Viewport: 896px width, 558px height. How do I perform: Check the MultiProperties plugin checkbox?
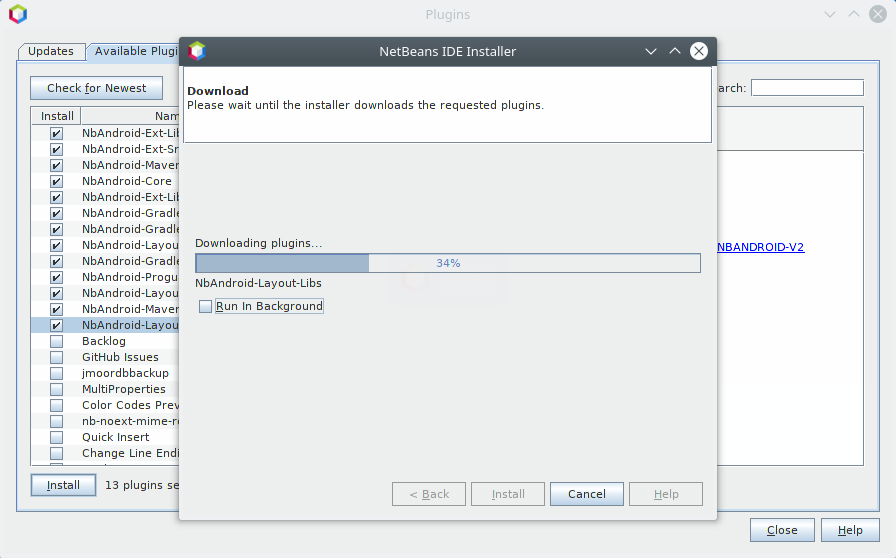[x=57, y=389]
